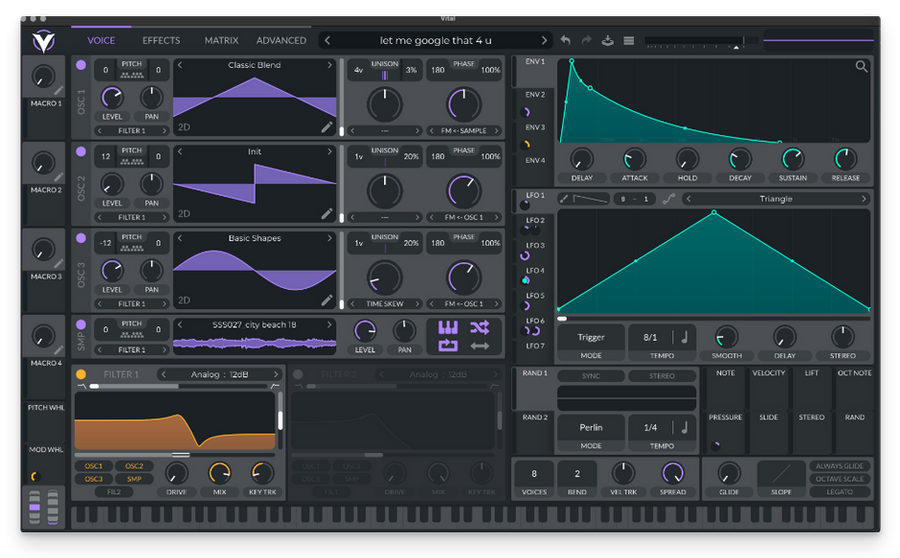The width and height of the screenshot is (900, 558).
Task: Toggle OSC1 input on Filter 1
Action: pos(94,466)
